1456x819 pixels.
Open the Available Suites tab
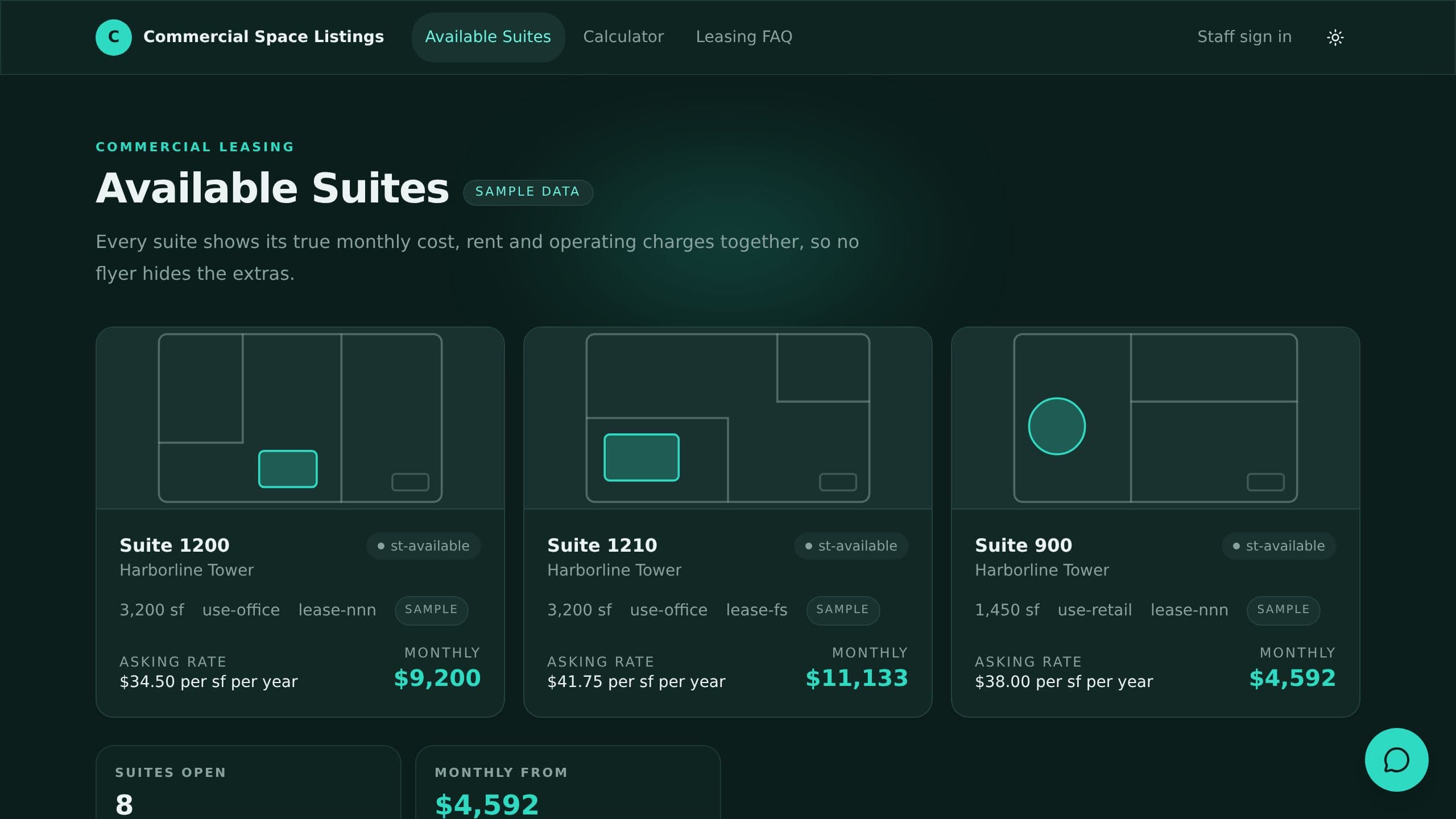click(x=488, y=37)
